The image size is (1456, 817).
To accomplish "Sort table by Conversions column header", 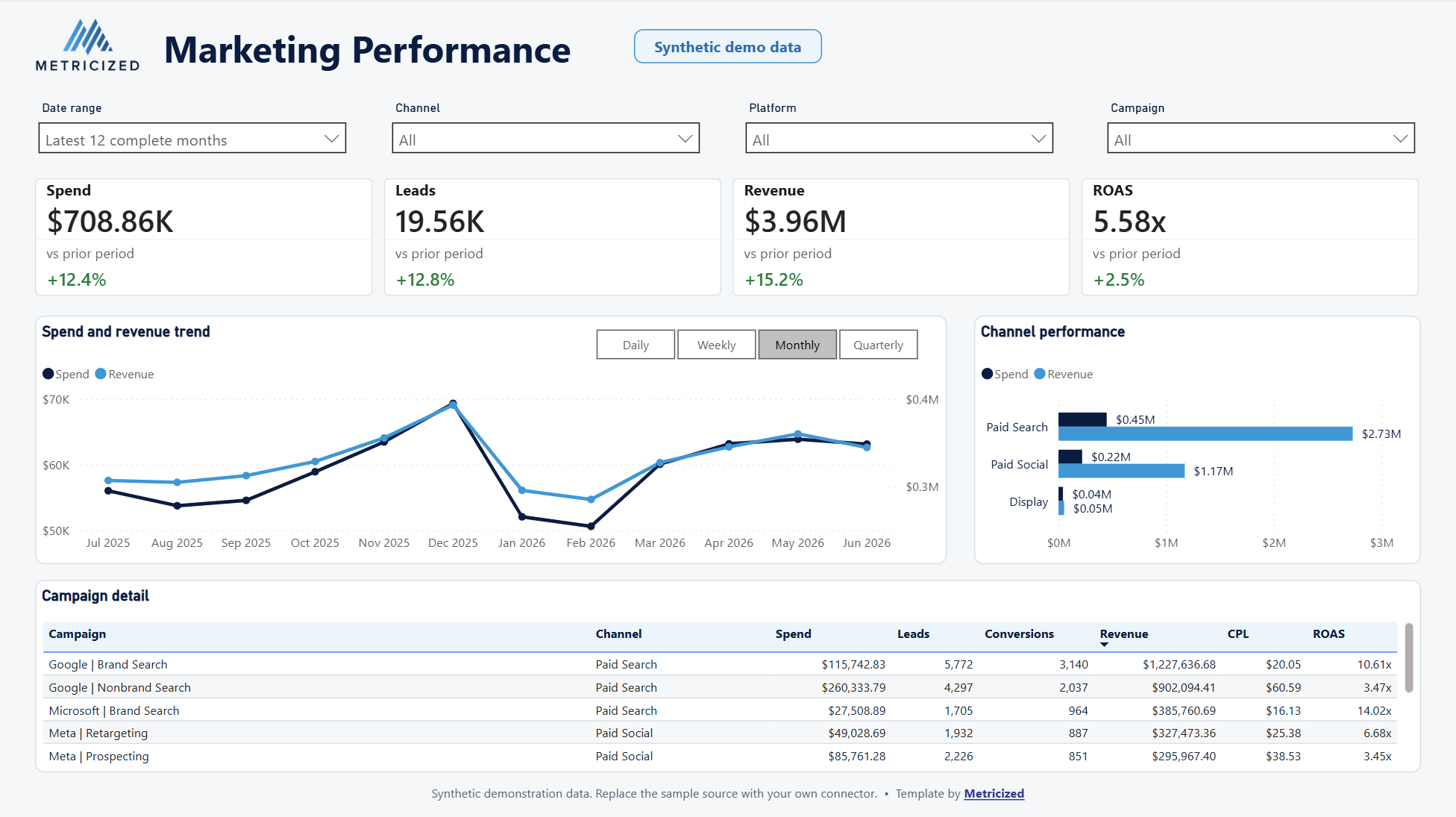I will [1019, 633].
